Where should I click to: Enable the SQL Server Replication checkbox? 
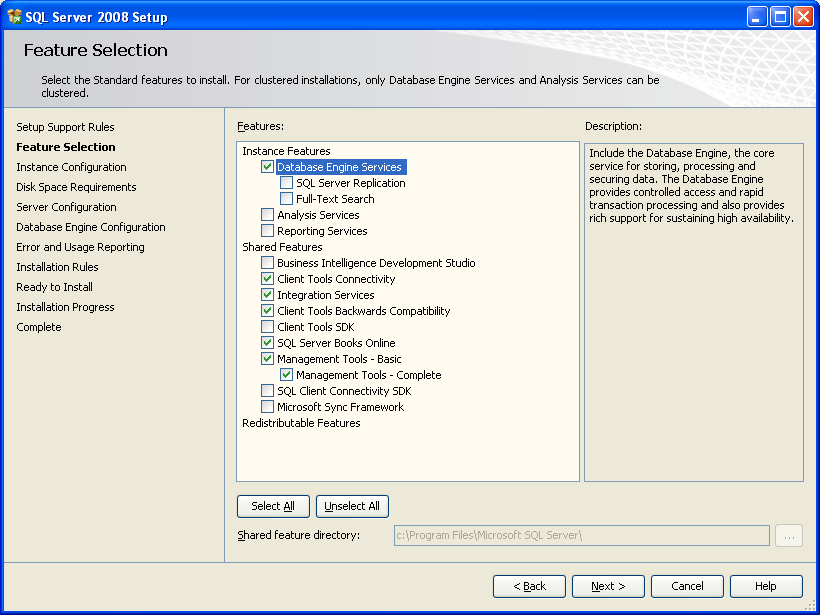286,183
